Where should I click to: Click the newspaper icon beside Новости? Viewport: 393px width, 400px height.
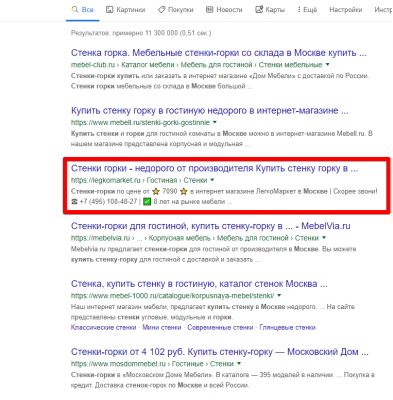click(x=209, y=10)
